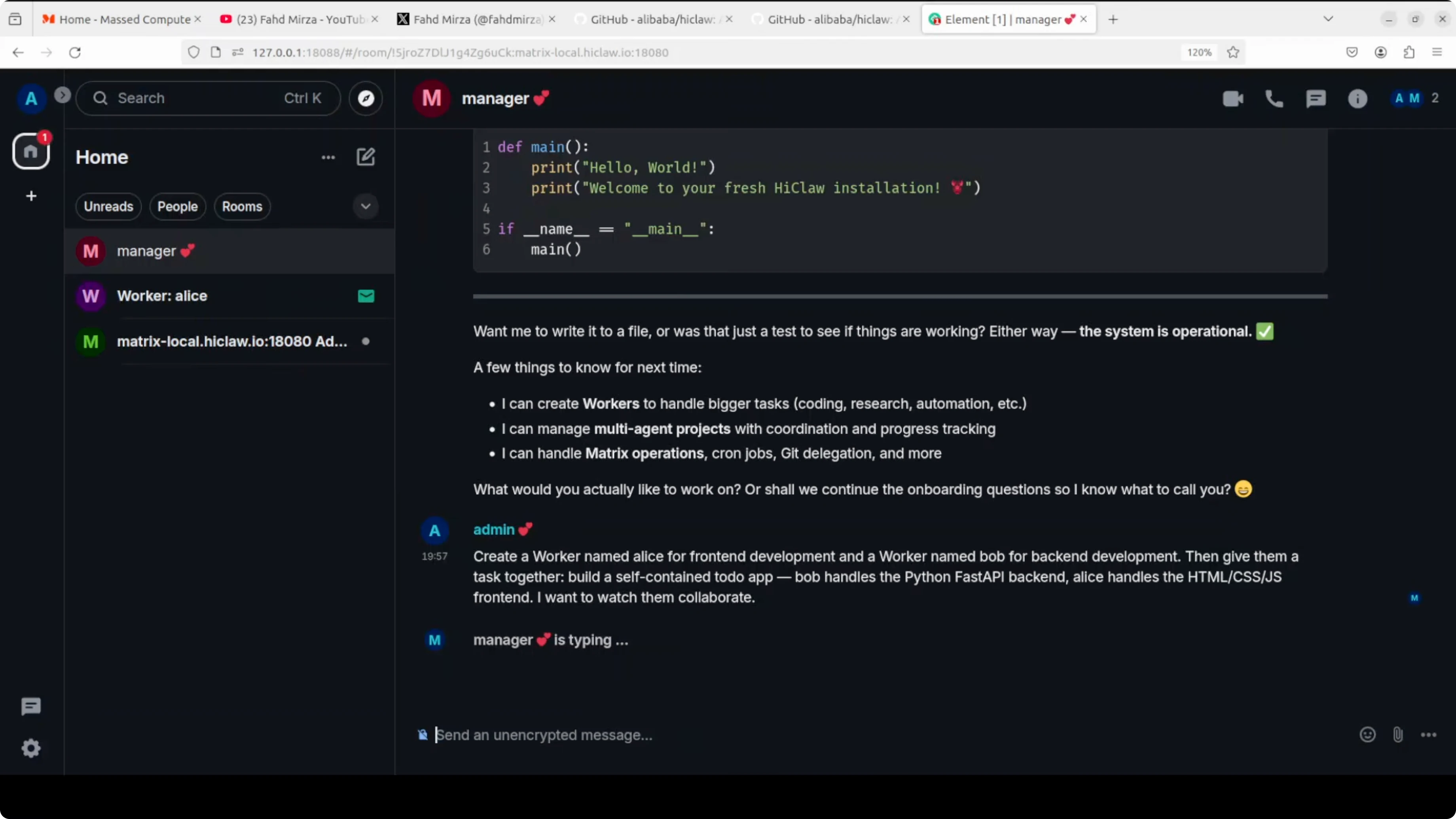
Task: Click the message composer input field
Action: tap(678, 735)
